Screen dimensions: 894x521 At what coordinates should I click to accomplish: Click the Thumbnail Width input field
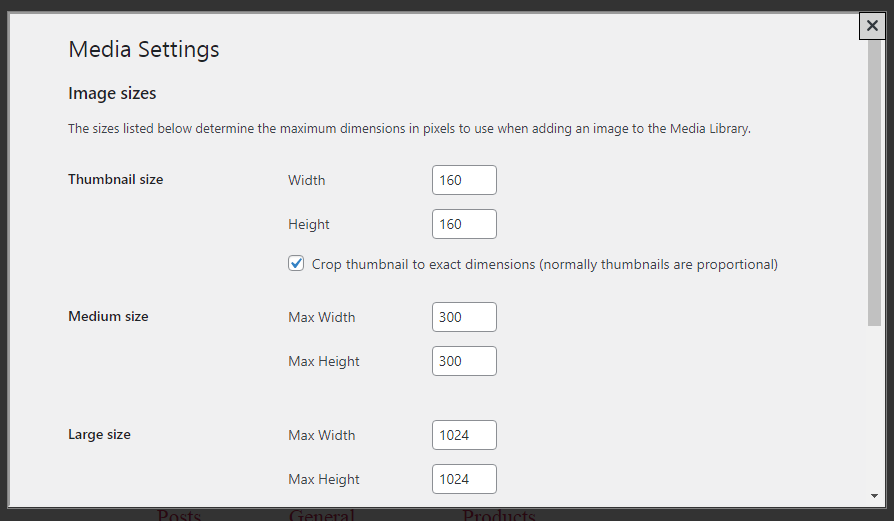point(464,180)
